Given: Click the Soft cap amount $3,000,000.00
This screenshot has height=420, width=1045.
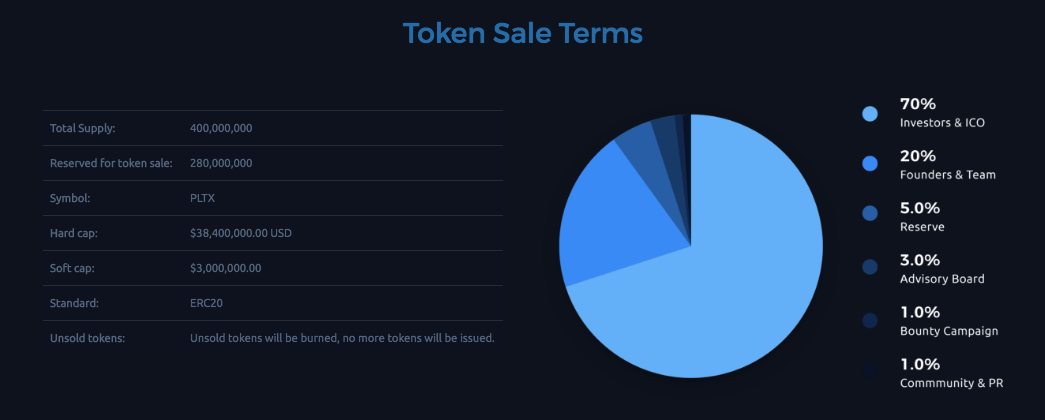Looking at the screenshot, I should tap(225, 268).
